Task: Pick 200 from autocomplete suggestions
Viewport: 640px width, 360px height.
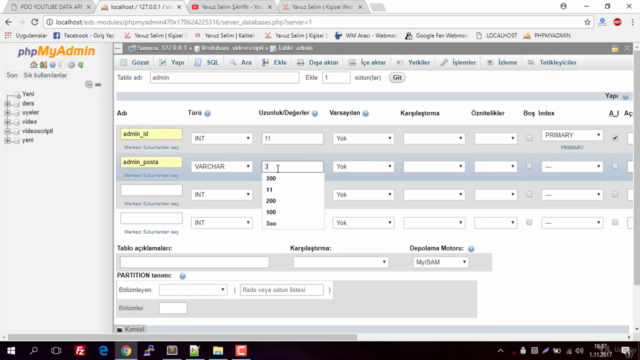Action: pos(271,201)
